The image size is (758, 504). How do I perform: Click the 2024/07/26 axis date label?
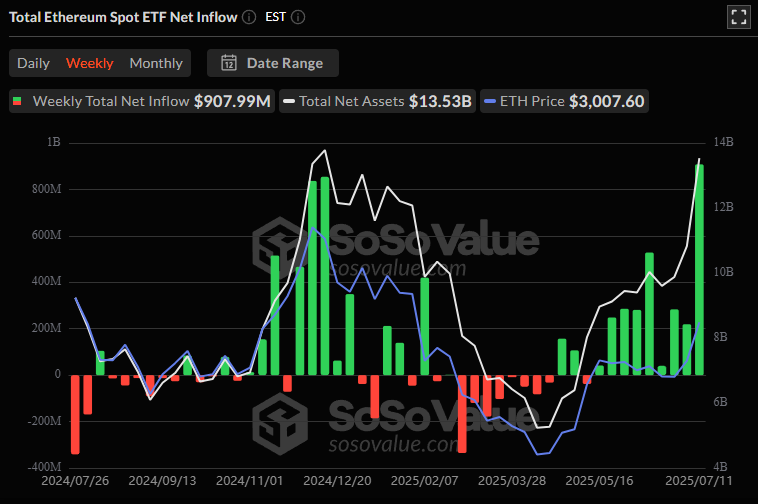point(75,481)
